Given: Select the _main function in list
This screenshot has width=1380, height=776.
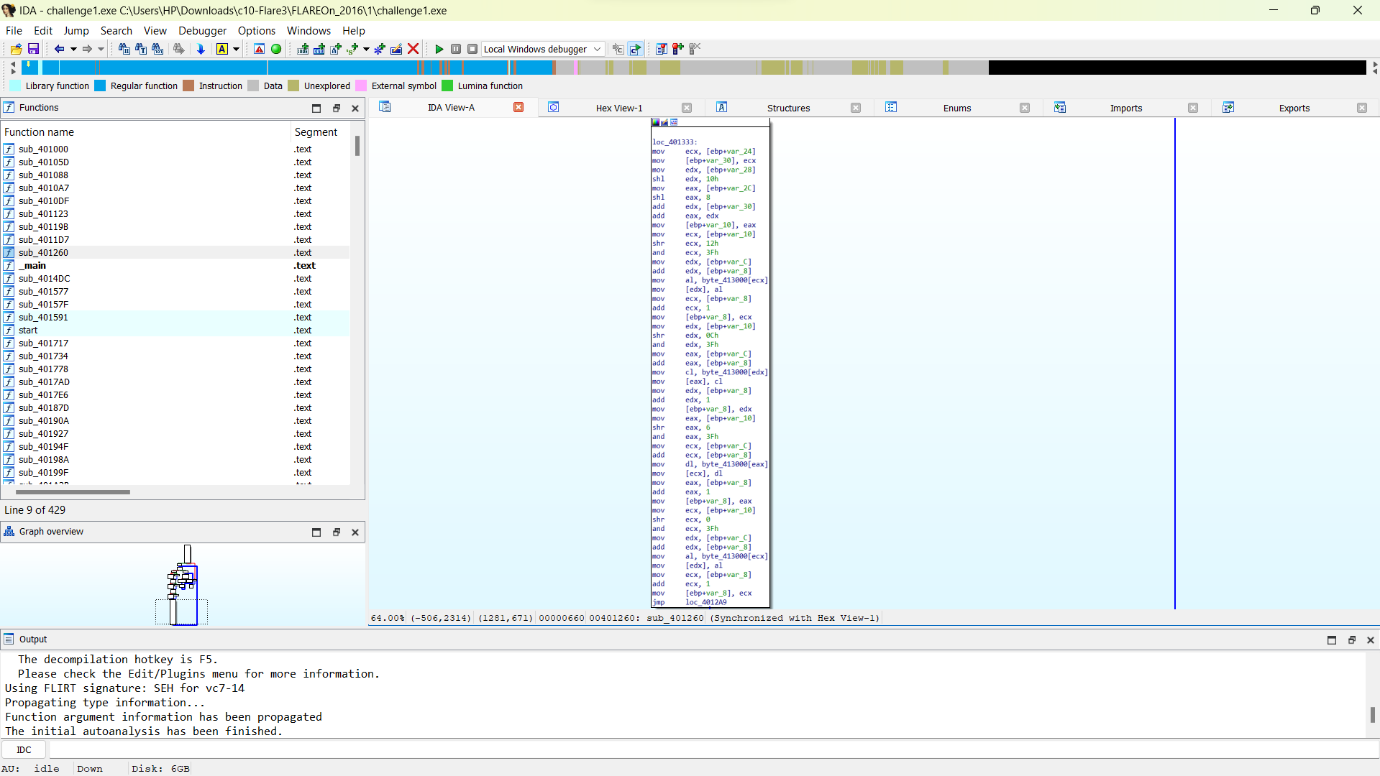Looking at the screenshot, I should pyautogui.click(x=33, y=266).
